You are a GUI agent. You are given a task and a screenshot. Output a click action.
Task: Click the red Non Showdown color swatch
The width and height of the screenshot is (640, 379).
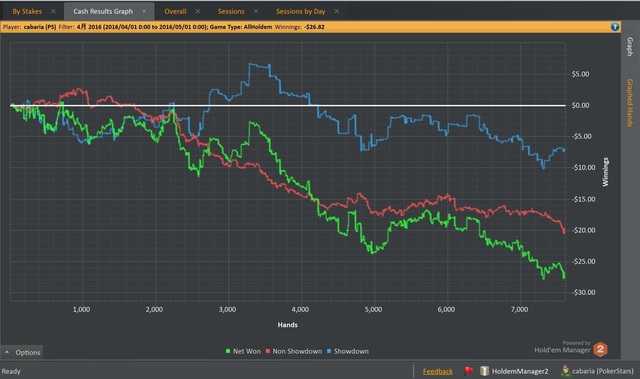point(268,351)
